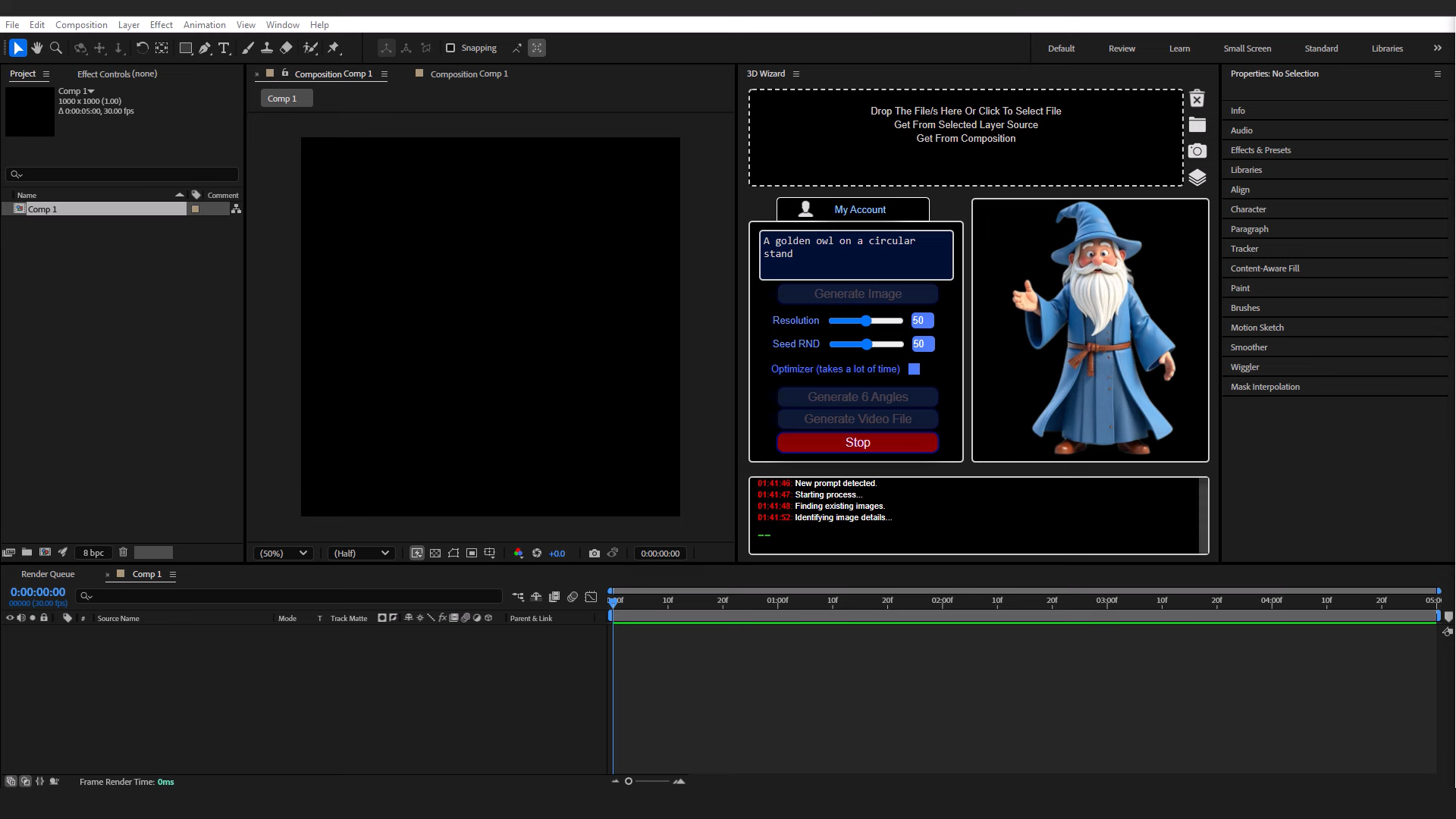Select the Type text tool

224,48
